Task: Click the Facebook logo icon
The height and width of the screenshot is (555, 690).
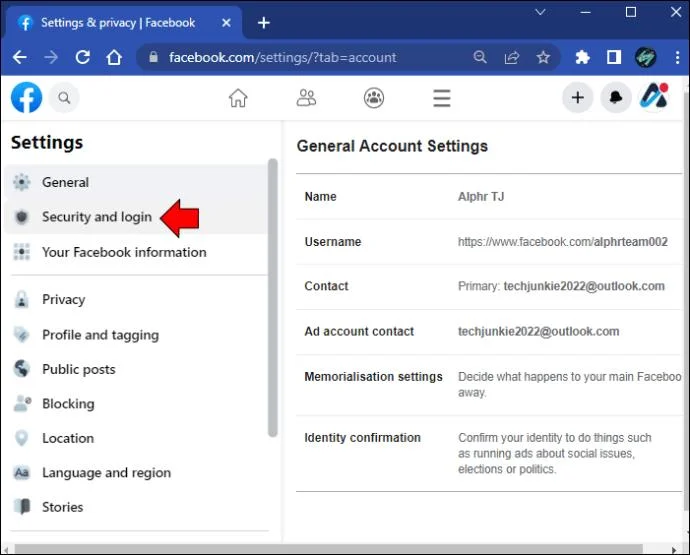Action: pyautogui.click(x=26, y=97)
